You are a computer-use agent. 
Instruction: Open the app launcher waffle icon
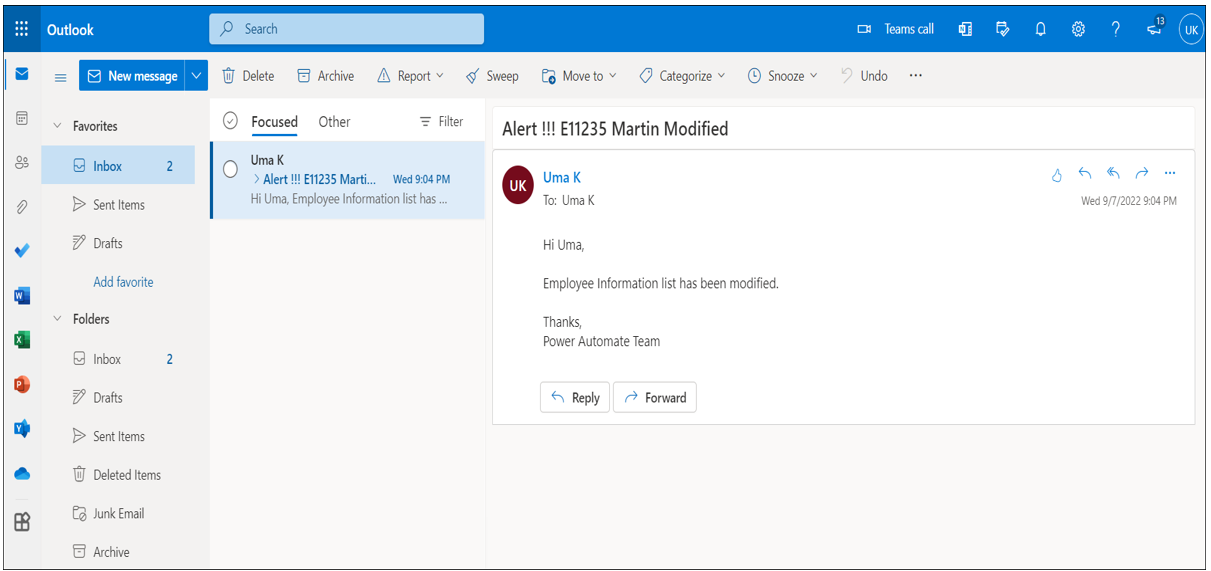click(x=22, y=29)
